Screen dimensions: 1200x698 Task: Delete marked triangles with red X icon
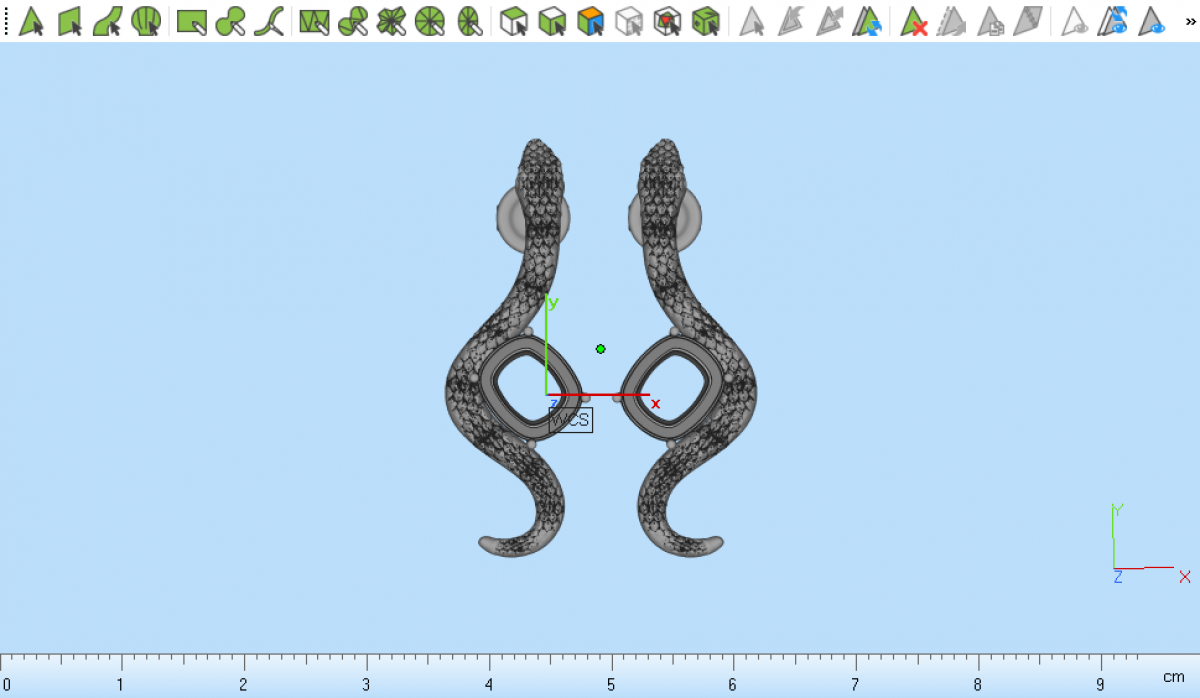click(x=913, y=21)
